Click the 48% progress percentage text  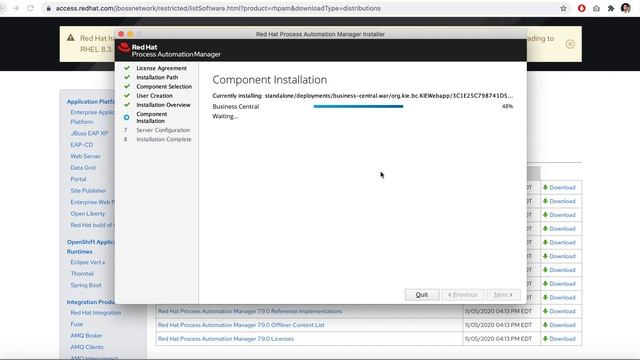[x=507, y=107]
